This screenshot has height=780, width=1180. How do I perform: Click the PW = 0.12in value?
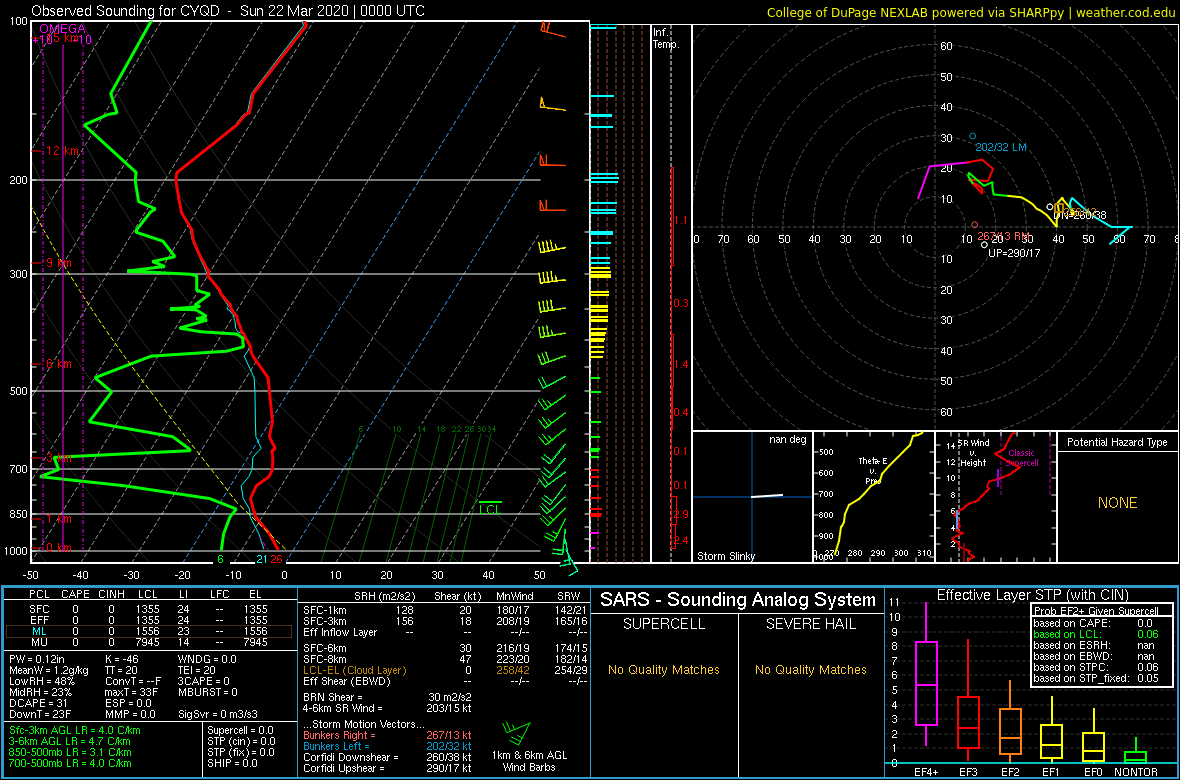pos(40,661)
